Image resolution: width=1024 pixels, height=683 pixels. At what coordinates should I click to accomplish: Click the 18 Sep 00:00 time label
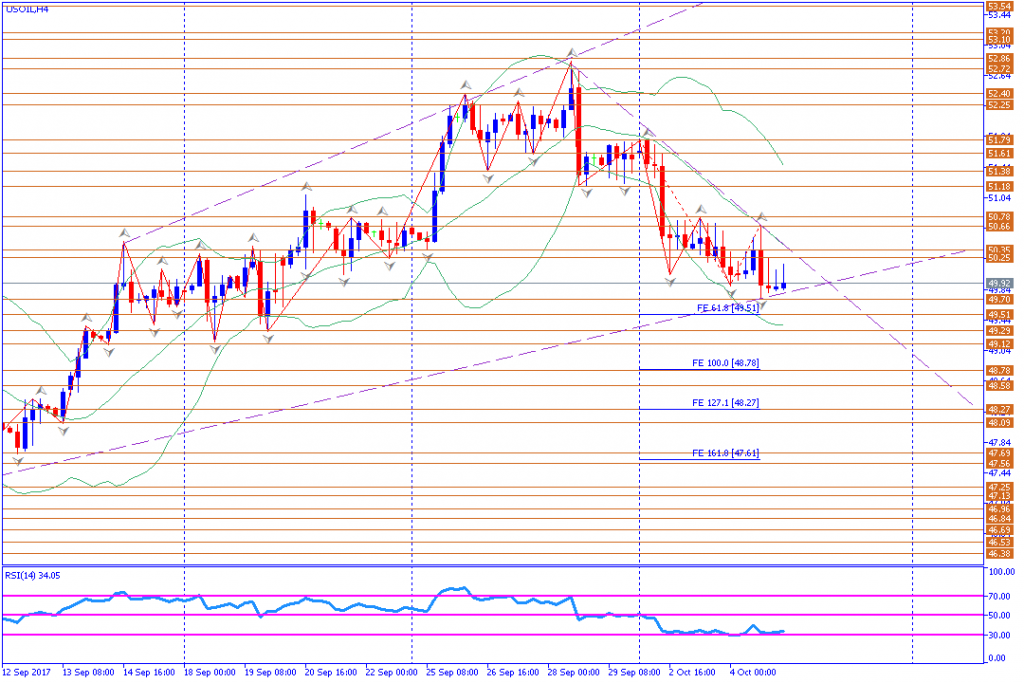tap(208, 673)
